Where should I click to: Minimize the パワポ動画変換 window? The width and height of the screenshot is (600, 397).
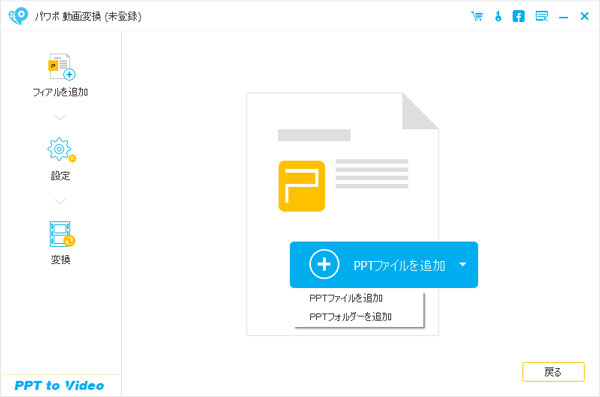563,17
